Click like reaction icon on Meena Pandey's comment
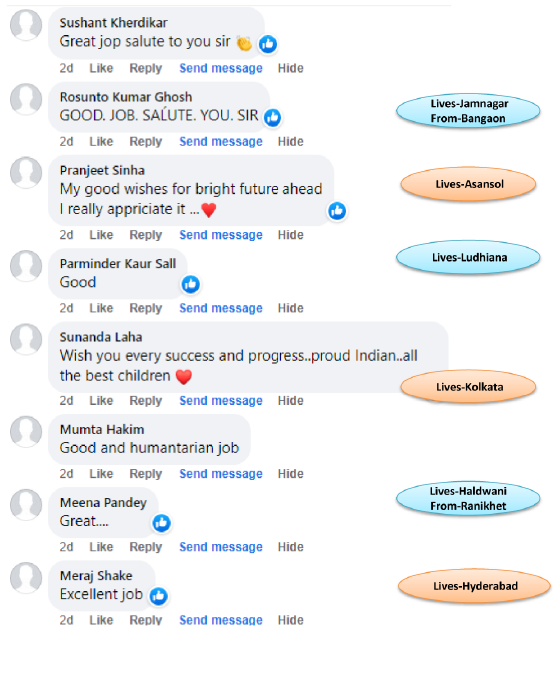557x690 pixels. 161,523
